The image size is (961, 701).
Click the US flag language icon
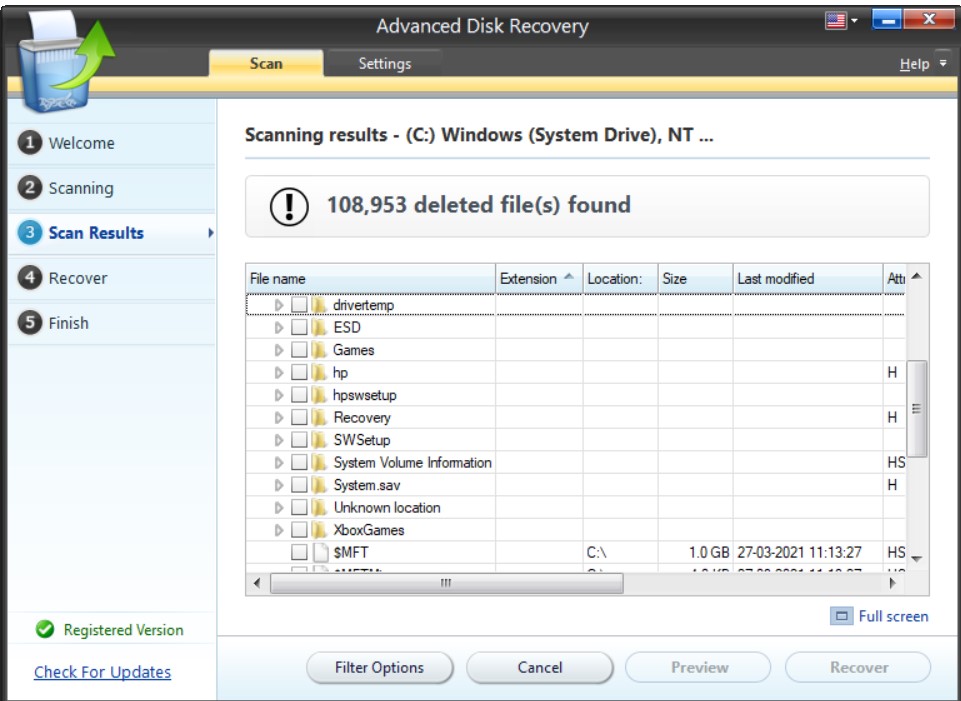[x=836, y=20]
